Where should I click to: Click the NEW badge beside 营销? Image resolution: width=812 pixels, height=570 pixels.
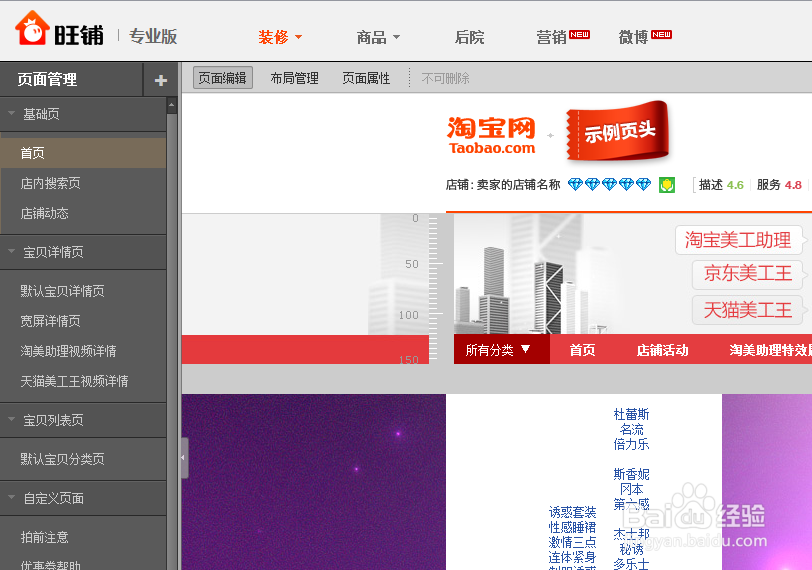[x=579, y=35]
